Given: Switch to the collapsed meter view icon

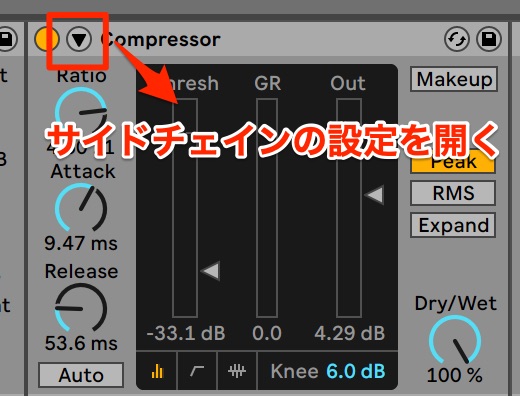Looking at the screenshot, I should tap(157, 371).
